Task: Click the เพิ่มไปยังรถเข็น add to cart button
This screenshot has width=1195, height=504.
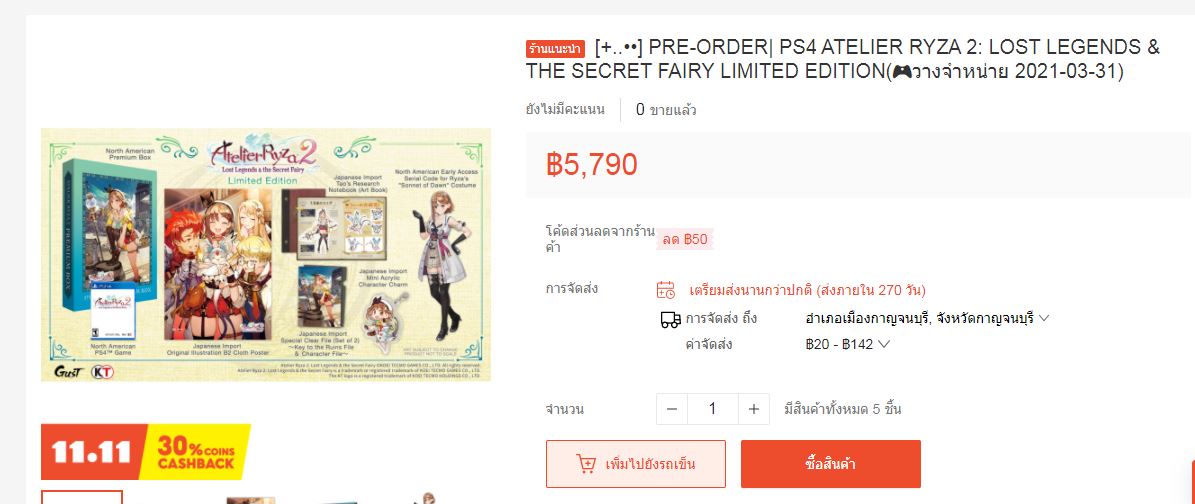Action: (636, 464)
